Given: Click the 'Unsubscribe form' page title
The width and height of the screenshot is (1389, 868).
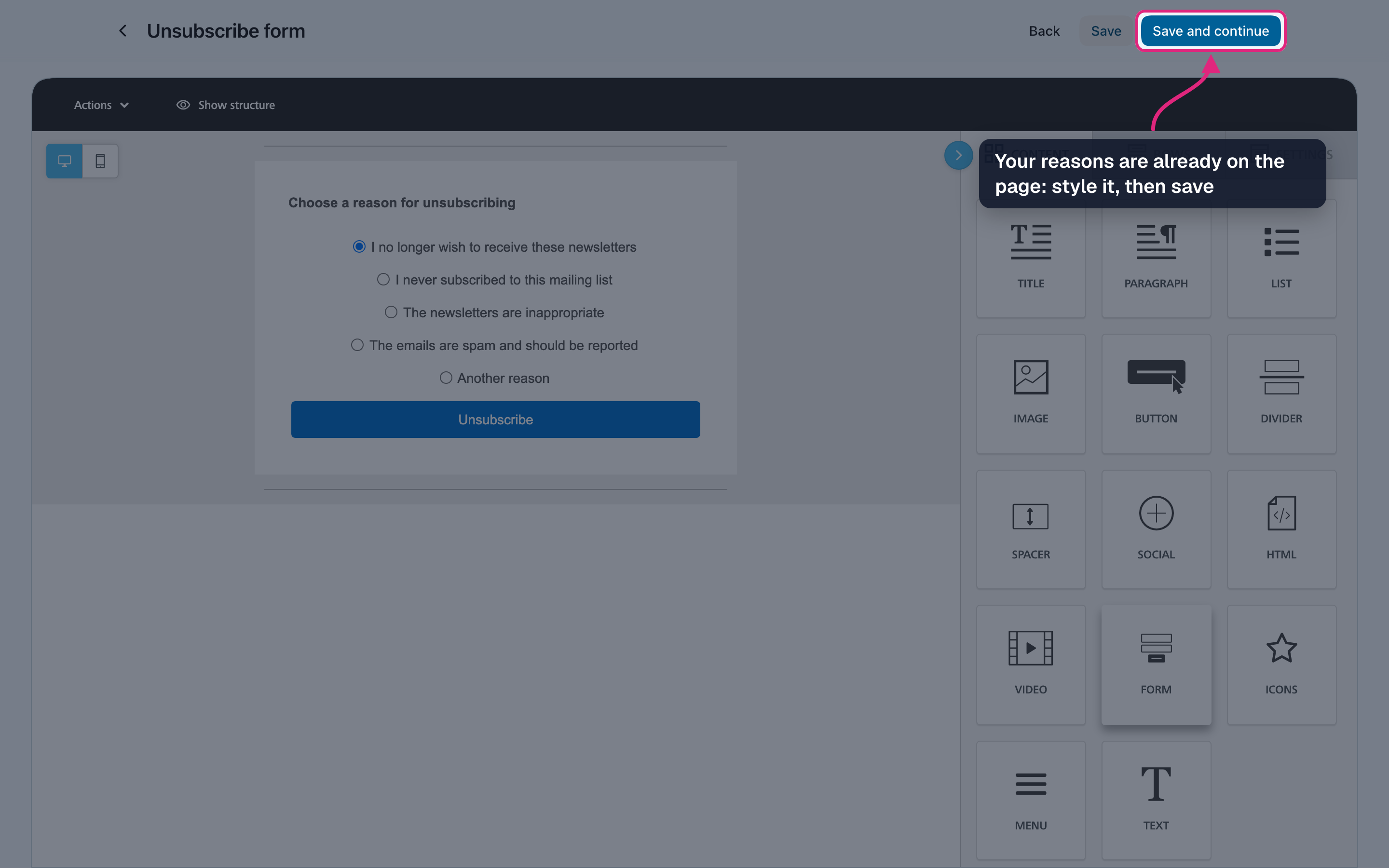Looking at the screenshot, I should (226, 31).
